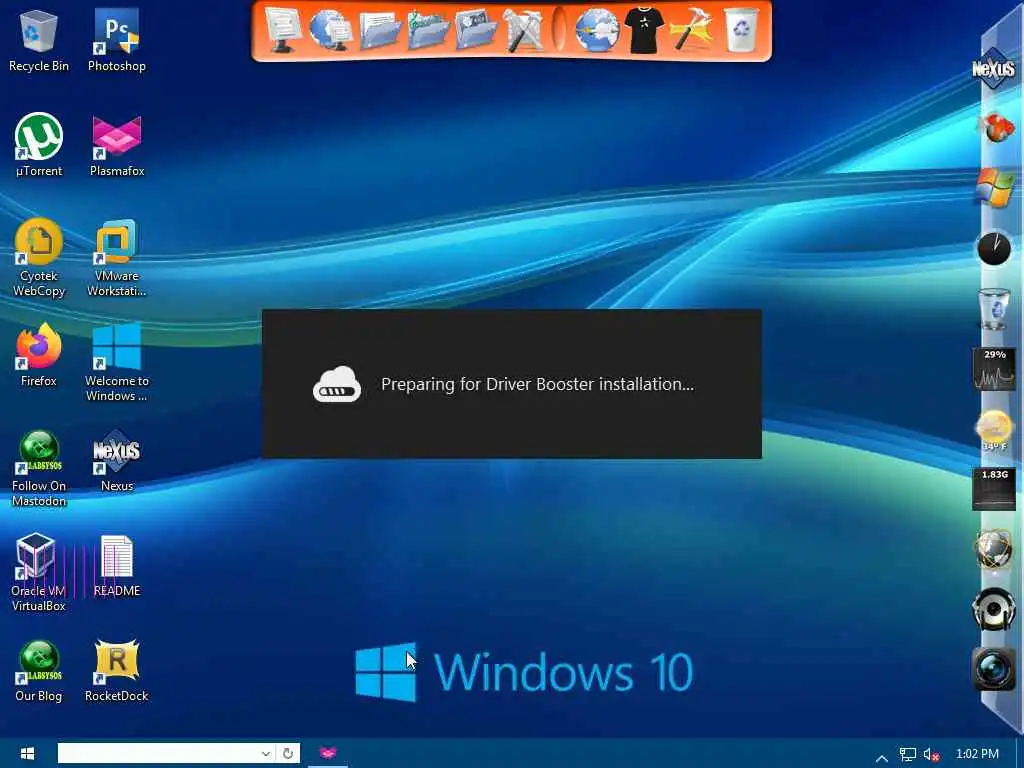Open the network tray icon

coord(907,754)
